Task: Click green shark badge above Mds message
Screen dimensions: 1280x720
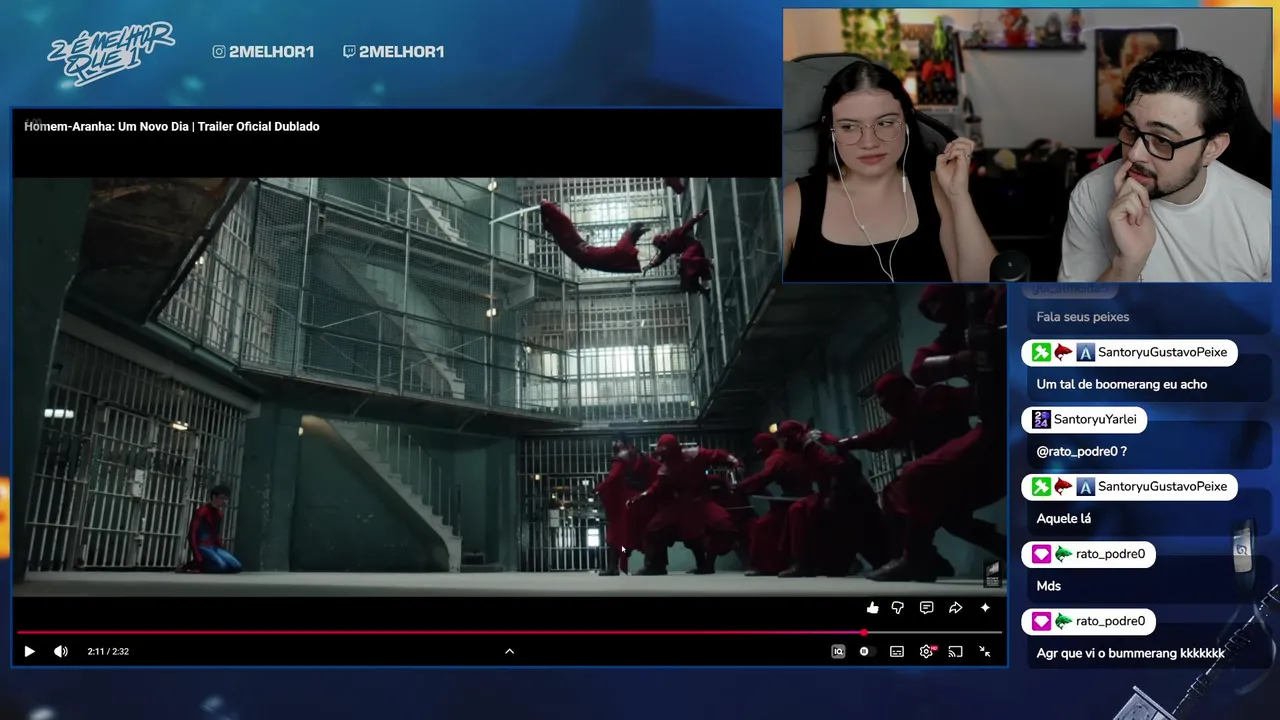Action: tap(1063, 554)
